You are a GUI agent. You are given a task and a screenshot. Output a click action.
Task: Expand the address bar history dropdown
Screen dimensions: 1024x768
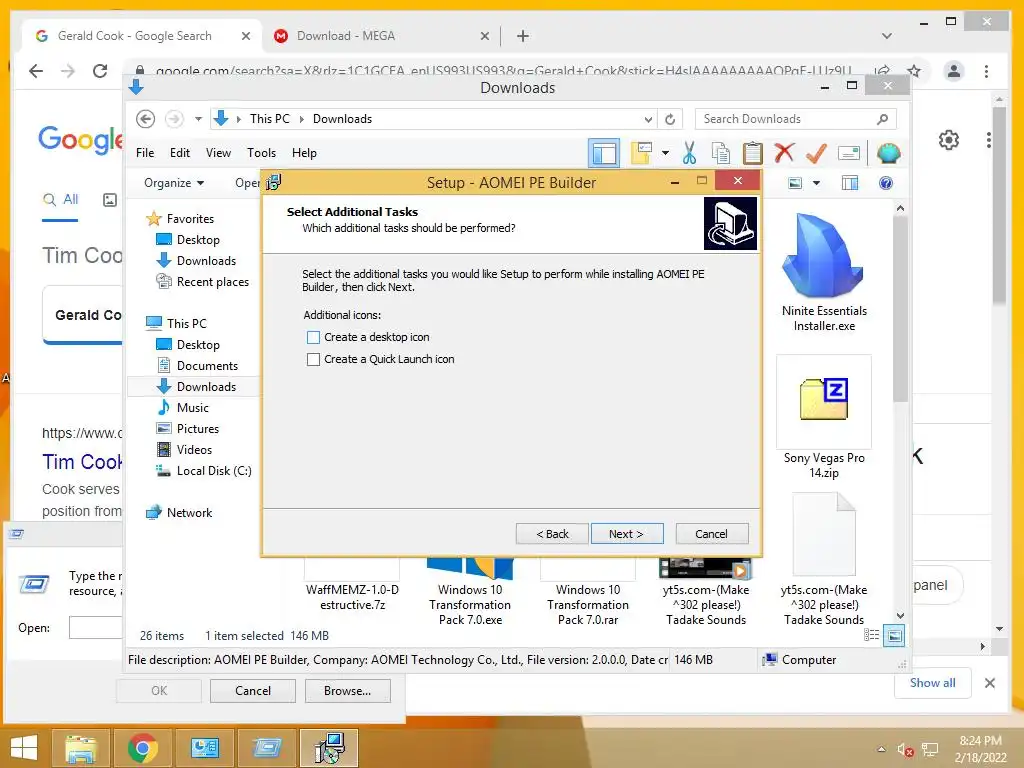[648, 120]
